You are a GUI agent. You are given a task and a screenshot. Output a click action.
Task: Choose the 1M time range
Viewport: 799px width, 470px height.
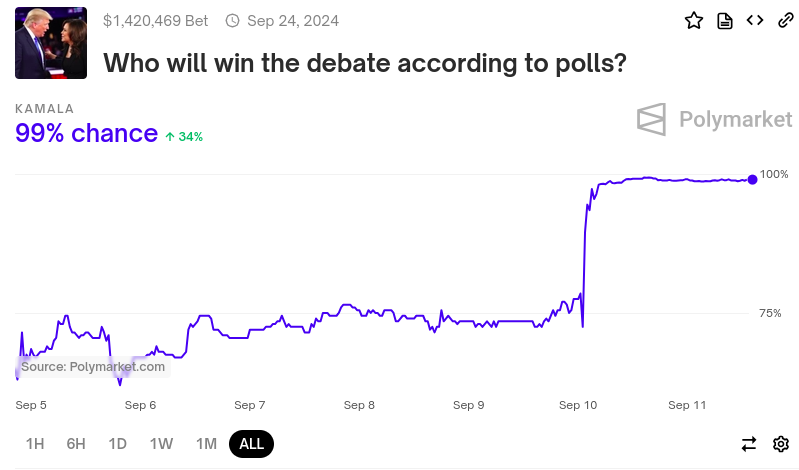pyautogui.click(x=206, y=444)
